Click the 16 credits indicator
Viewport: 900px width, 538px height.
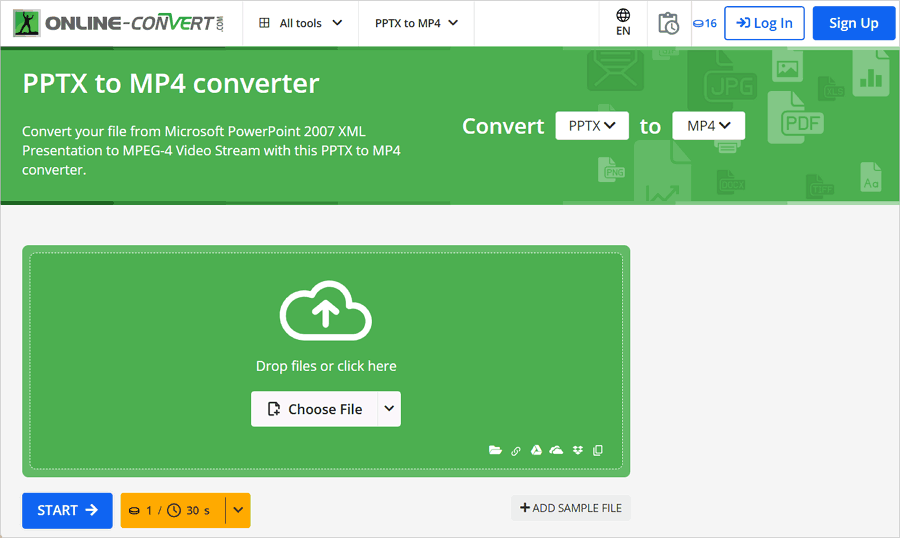[704, 23]
